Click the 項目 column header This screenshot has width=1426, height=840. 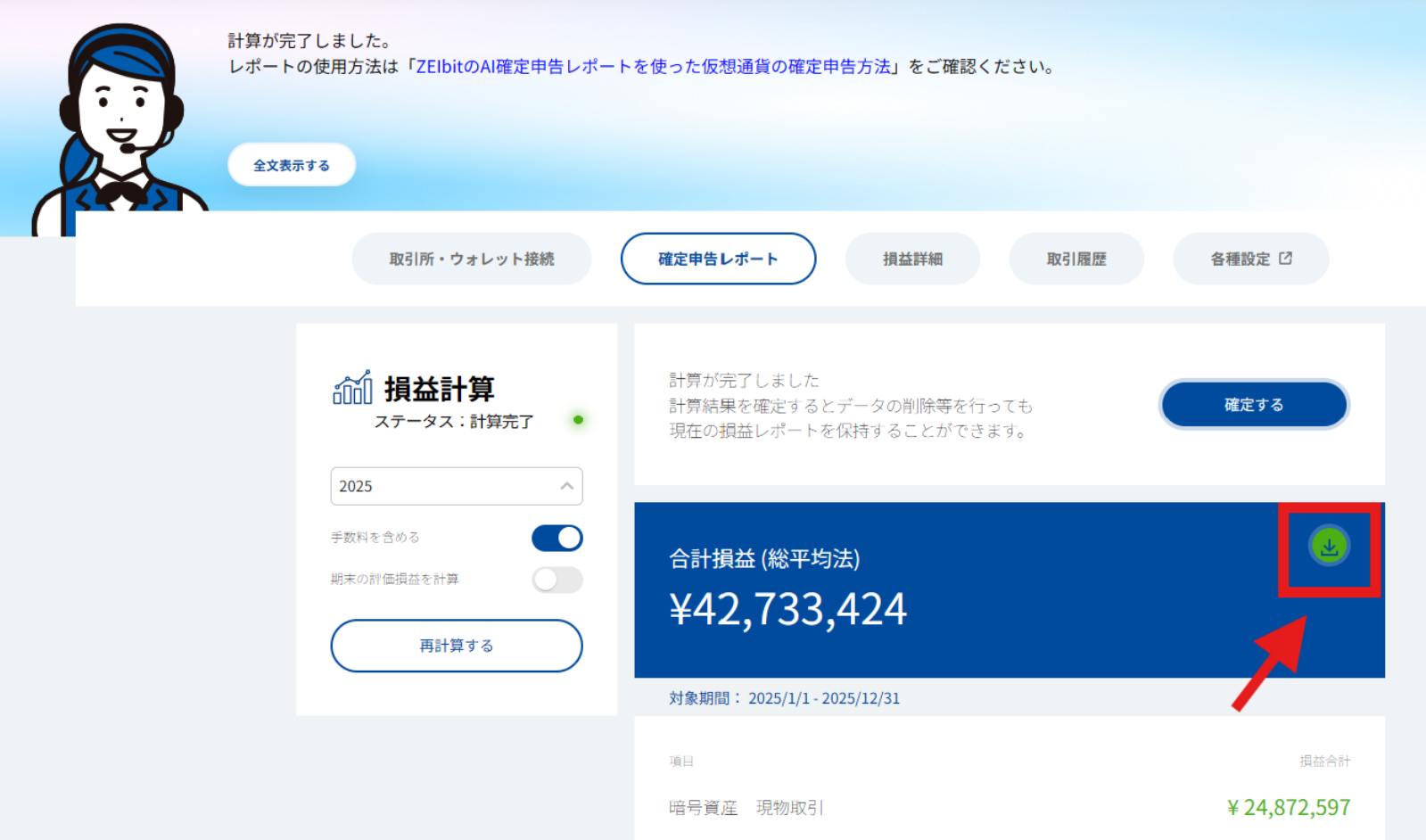click(x=681, y=762)
